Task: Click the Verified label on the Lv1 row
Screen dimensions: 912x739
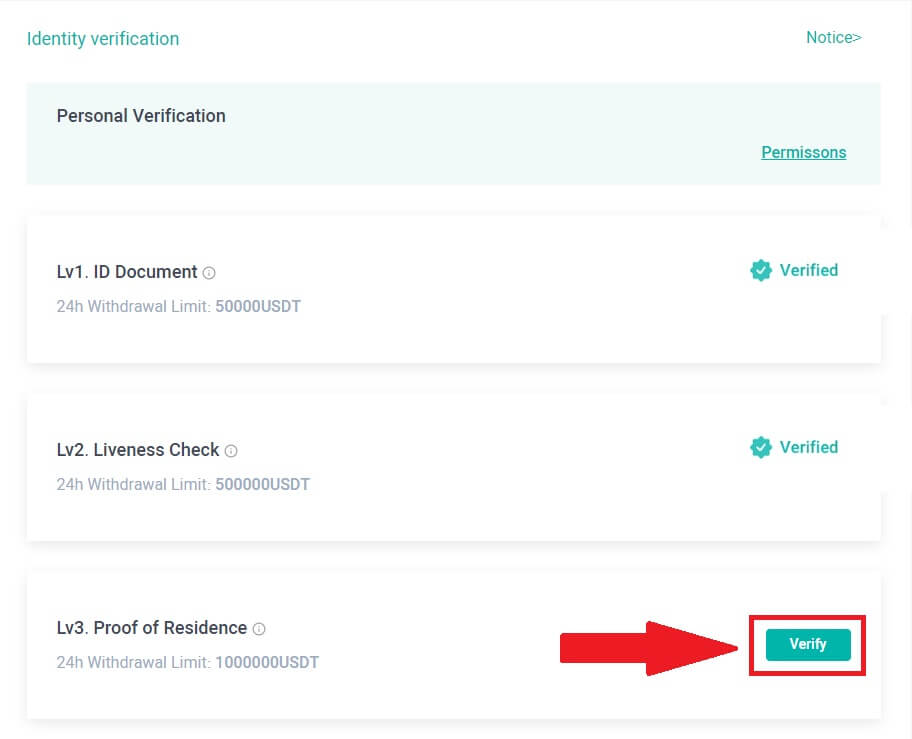Action: coord(811,270)
